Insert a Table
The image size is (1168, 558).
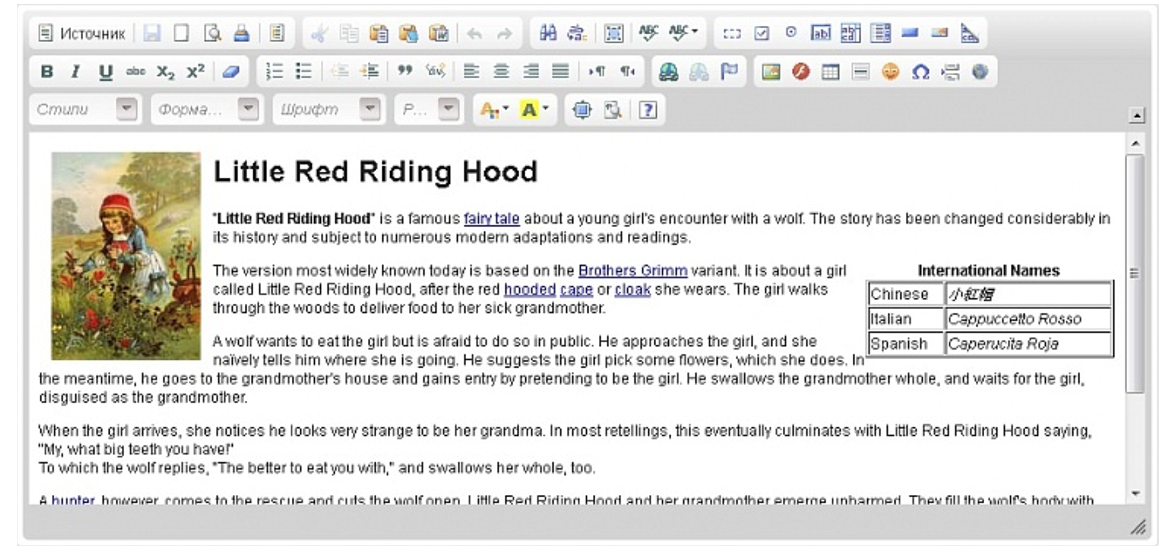tap(831, 72)
